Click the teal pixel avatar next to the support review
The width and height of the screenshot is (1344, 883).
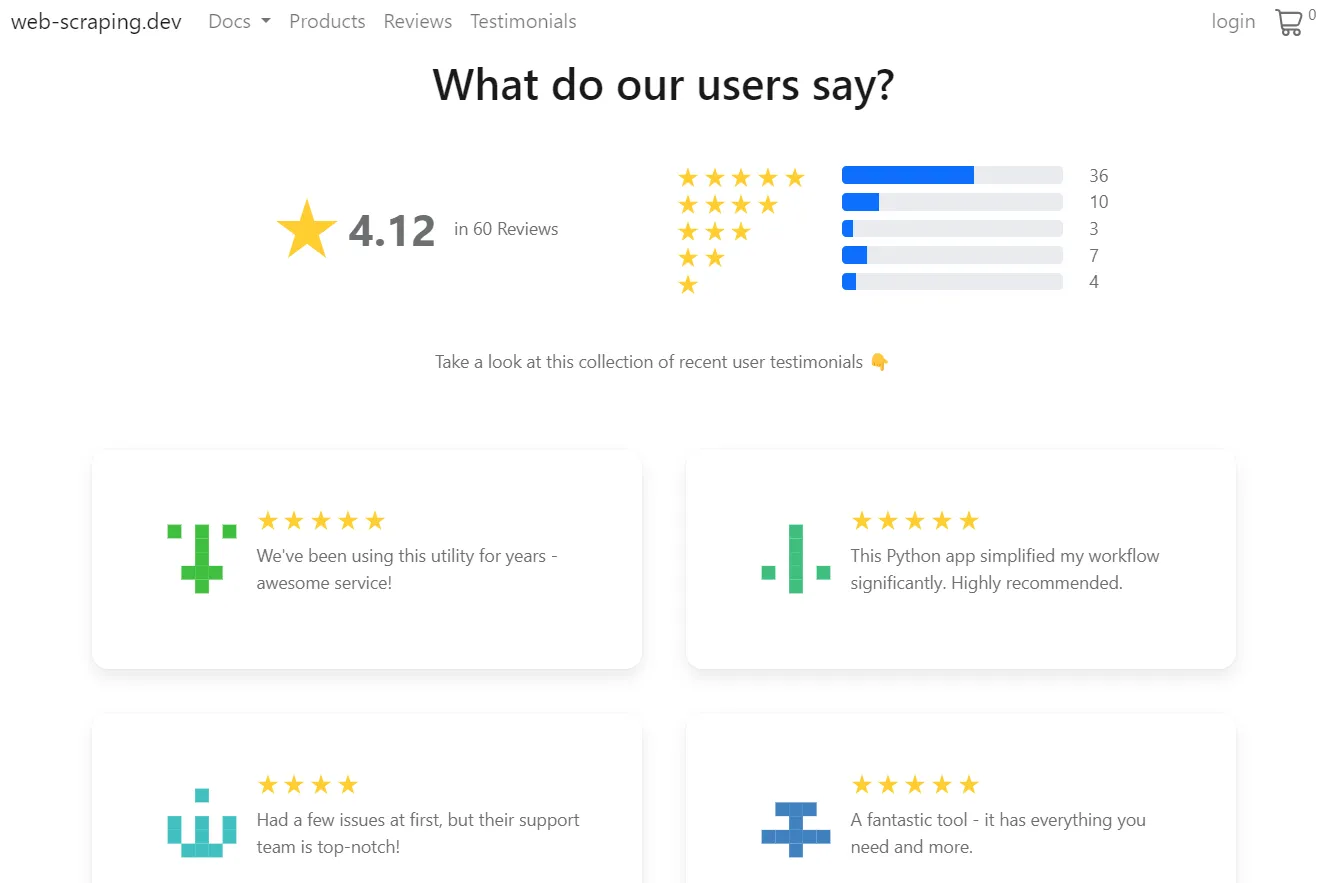[x=201, y=825]
